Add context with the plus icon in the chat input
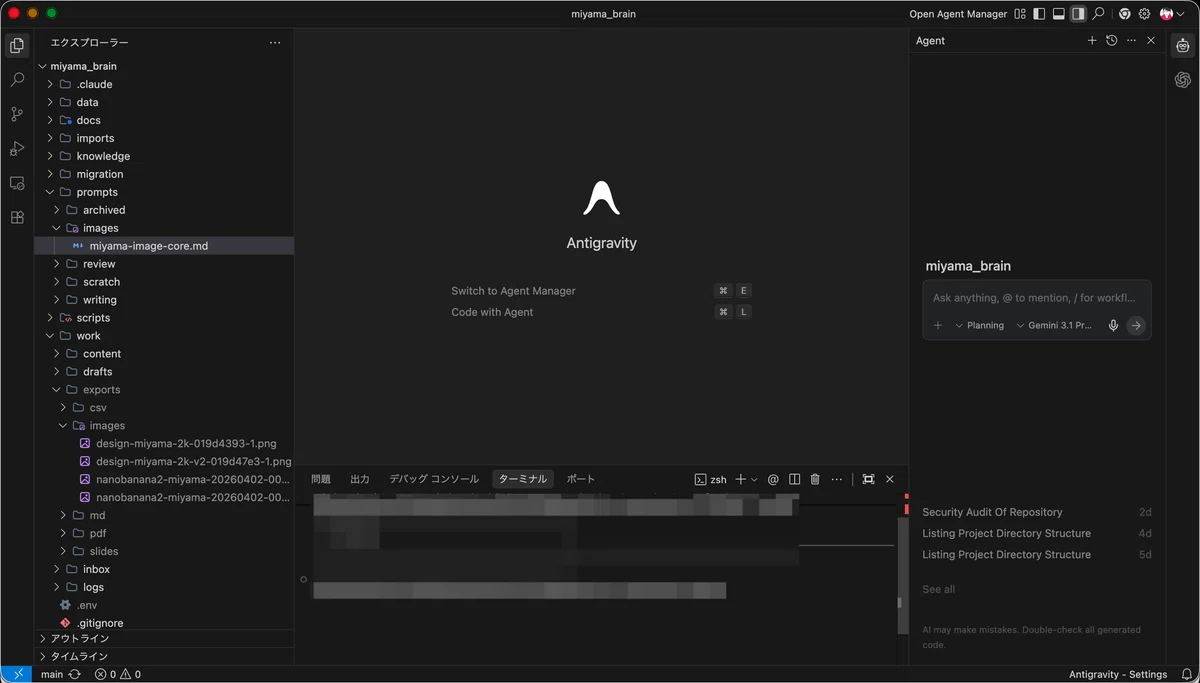The width and height of the screenshot is (1200, 683). [938, 325]
